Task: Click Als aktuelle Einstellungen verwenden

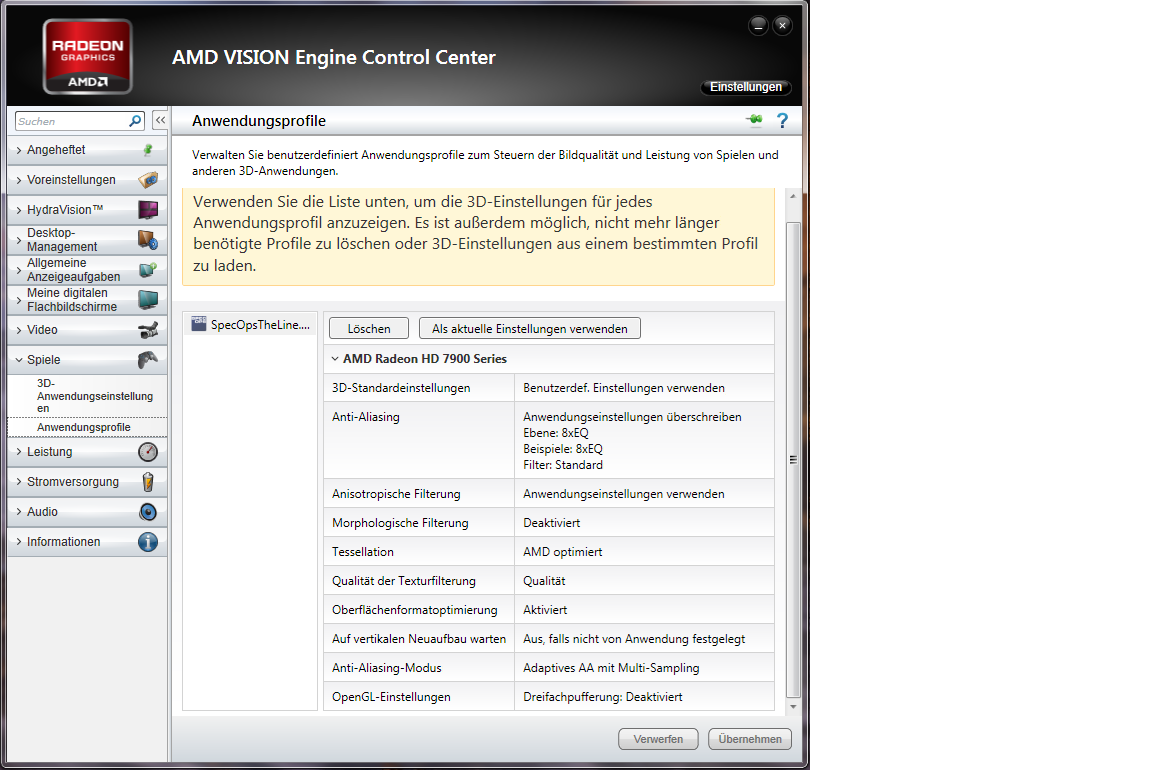Action: 530,328
